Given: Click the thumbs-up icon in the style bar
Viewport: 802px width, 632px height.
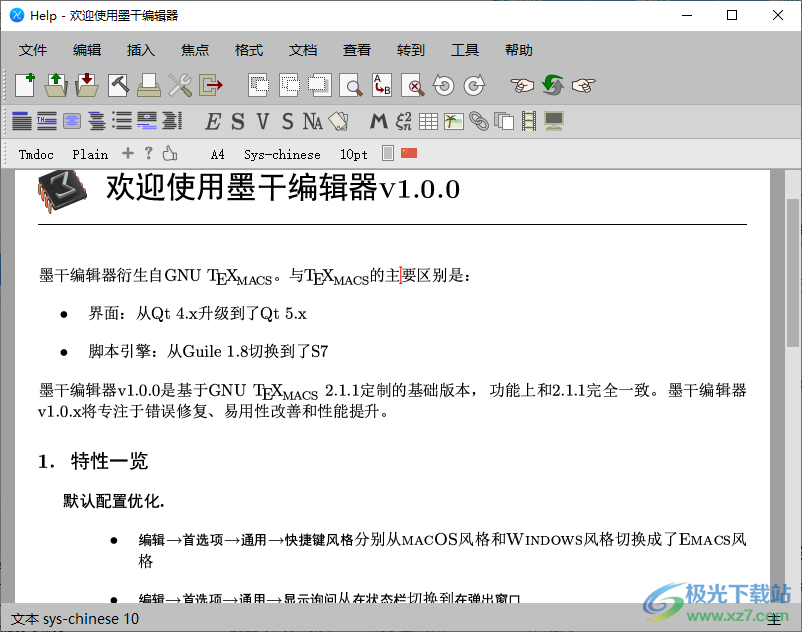Looking at the screenshot, I should pyautogui.click(x=169, y=153).
